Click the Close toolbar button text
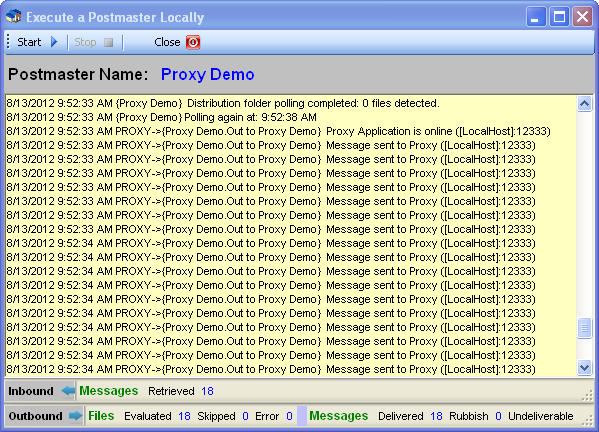599x432 pixels. click(x=167, y=42)
